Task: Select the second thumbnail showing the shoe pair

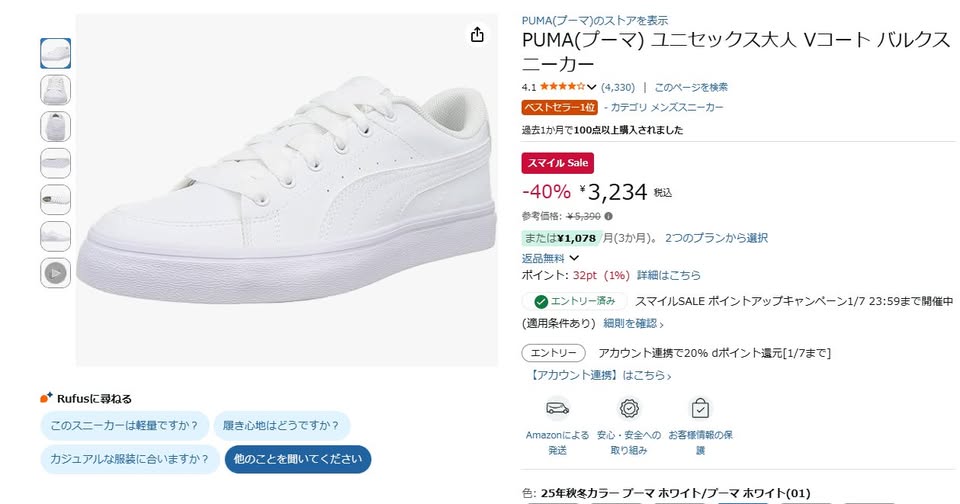Action: [55, 90]
